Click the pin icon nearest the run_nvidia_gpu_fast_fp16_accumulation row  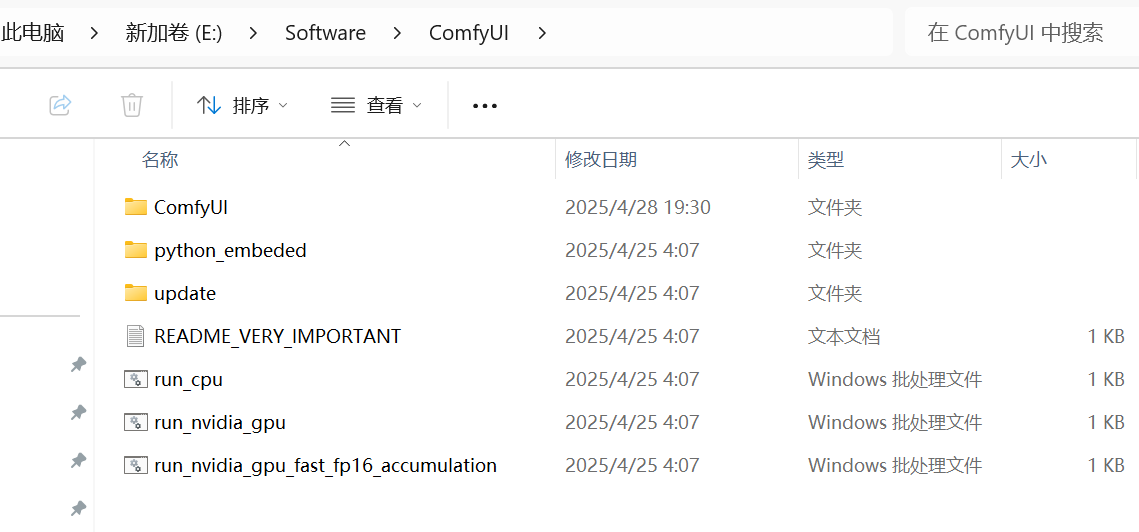pyautogui.click(x=78, y=461)
